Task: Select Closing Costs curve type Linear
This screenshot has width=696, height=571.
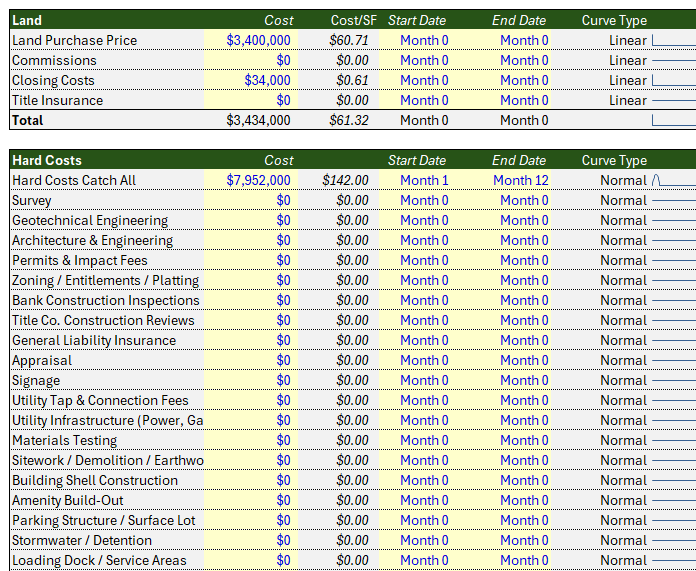Action: (628, 80)
